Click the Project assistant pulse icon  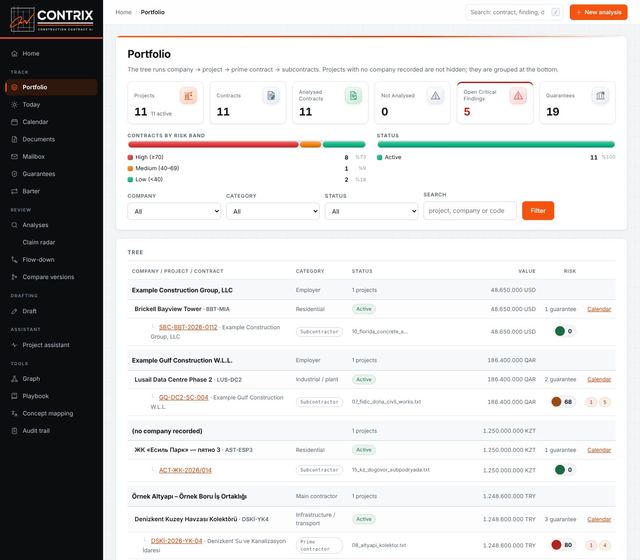point(14,345)
